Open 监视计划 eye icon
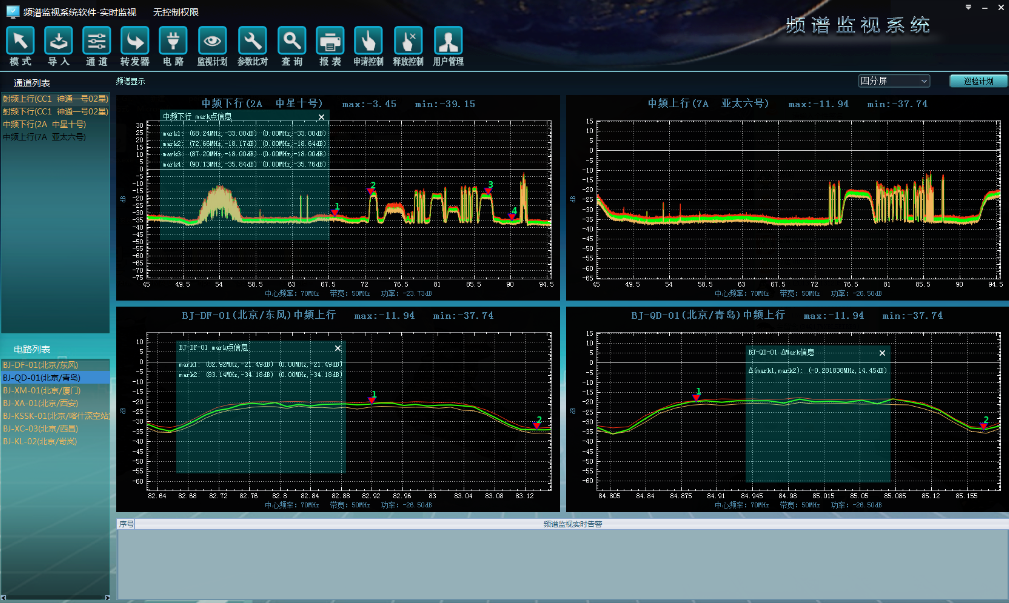 pos(211,41)
